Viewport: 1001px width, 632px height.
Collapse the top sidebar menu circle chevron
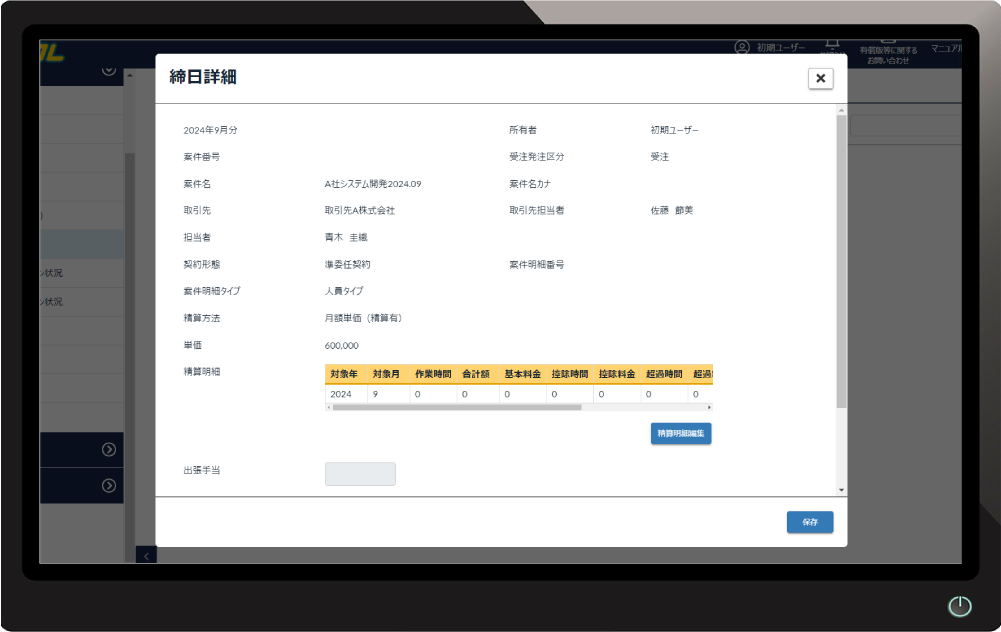coord(108,70)
